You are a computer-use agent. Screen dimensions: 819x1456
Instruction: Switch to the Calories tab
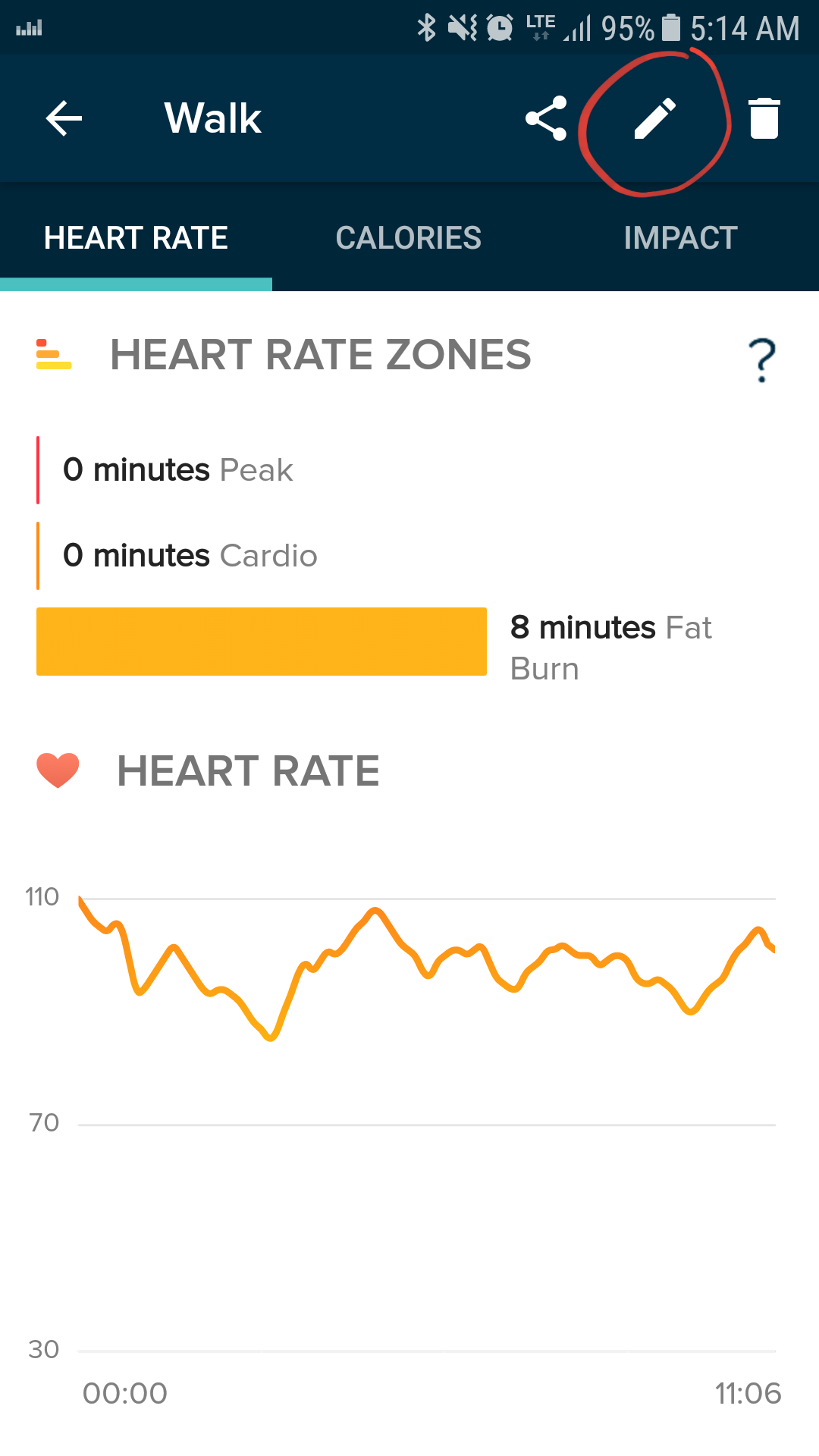(408, 238)
